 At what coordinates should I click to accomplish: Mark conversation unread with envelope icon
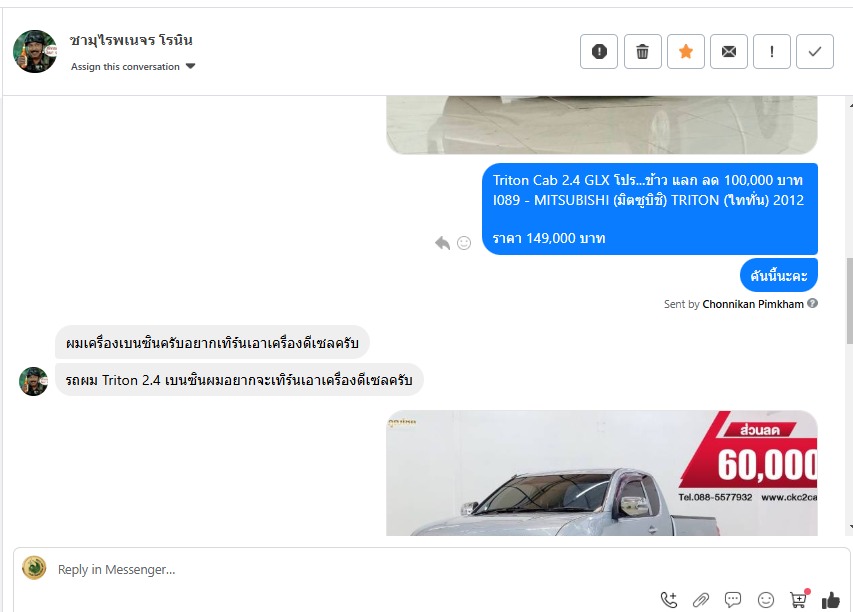(x=729, y=52)
